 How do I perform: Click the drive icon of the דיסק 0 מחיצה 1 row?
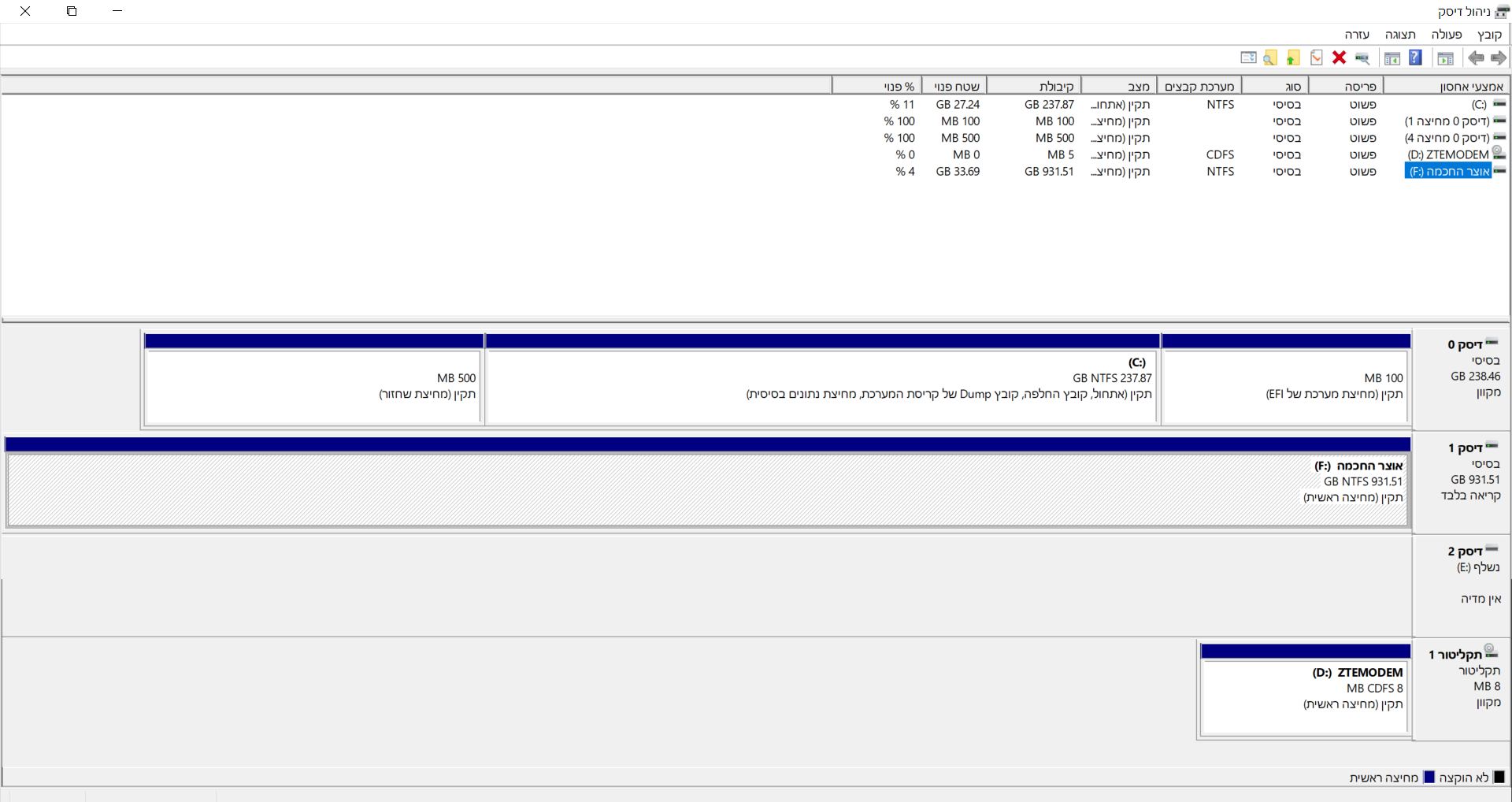click(x=1499, y=121)
